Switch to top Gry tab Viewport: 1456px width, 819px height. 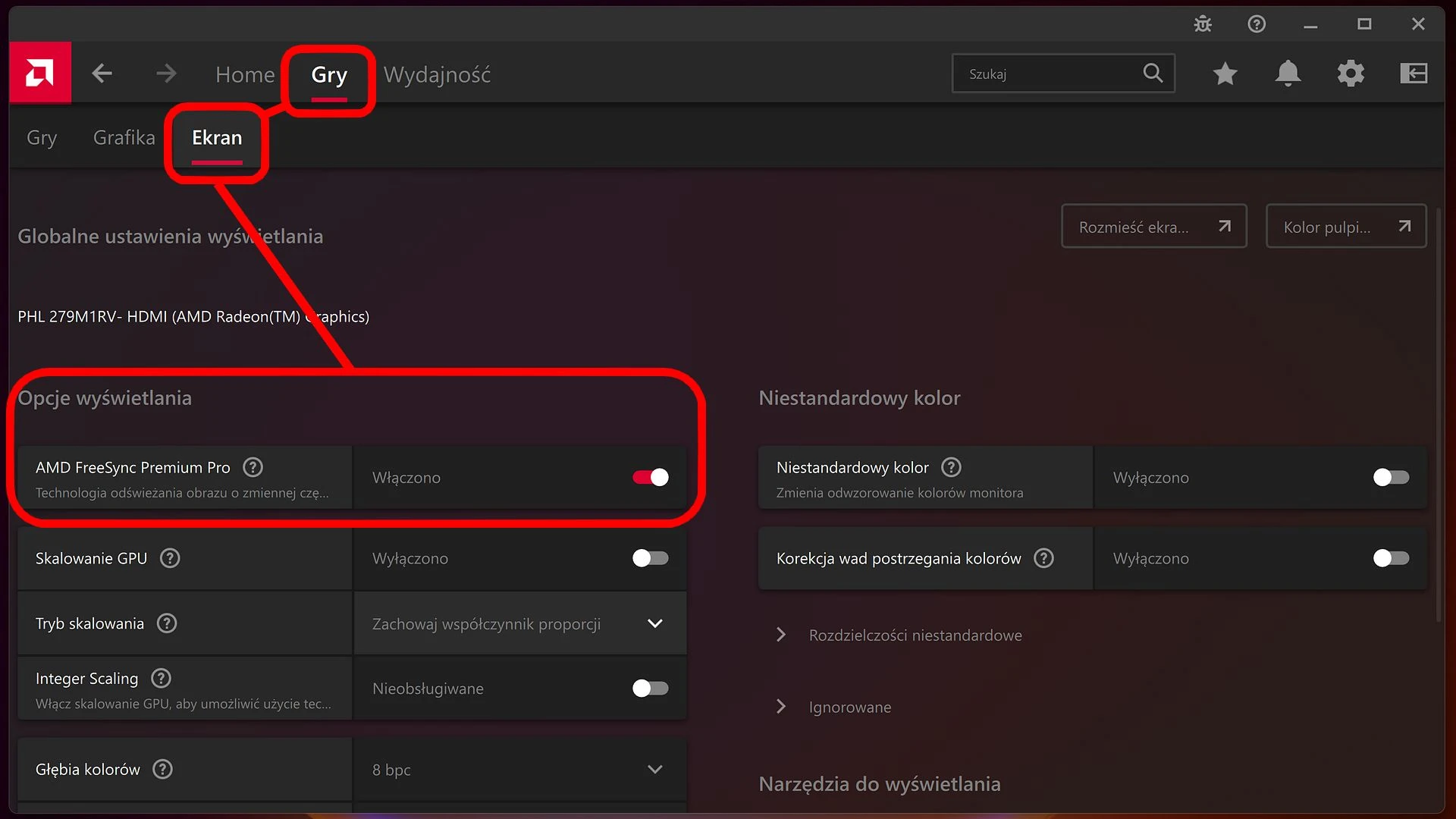click(x=329, y=74)
